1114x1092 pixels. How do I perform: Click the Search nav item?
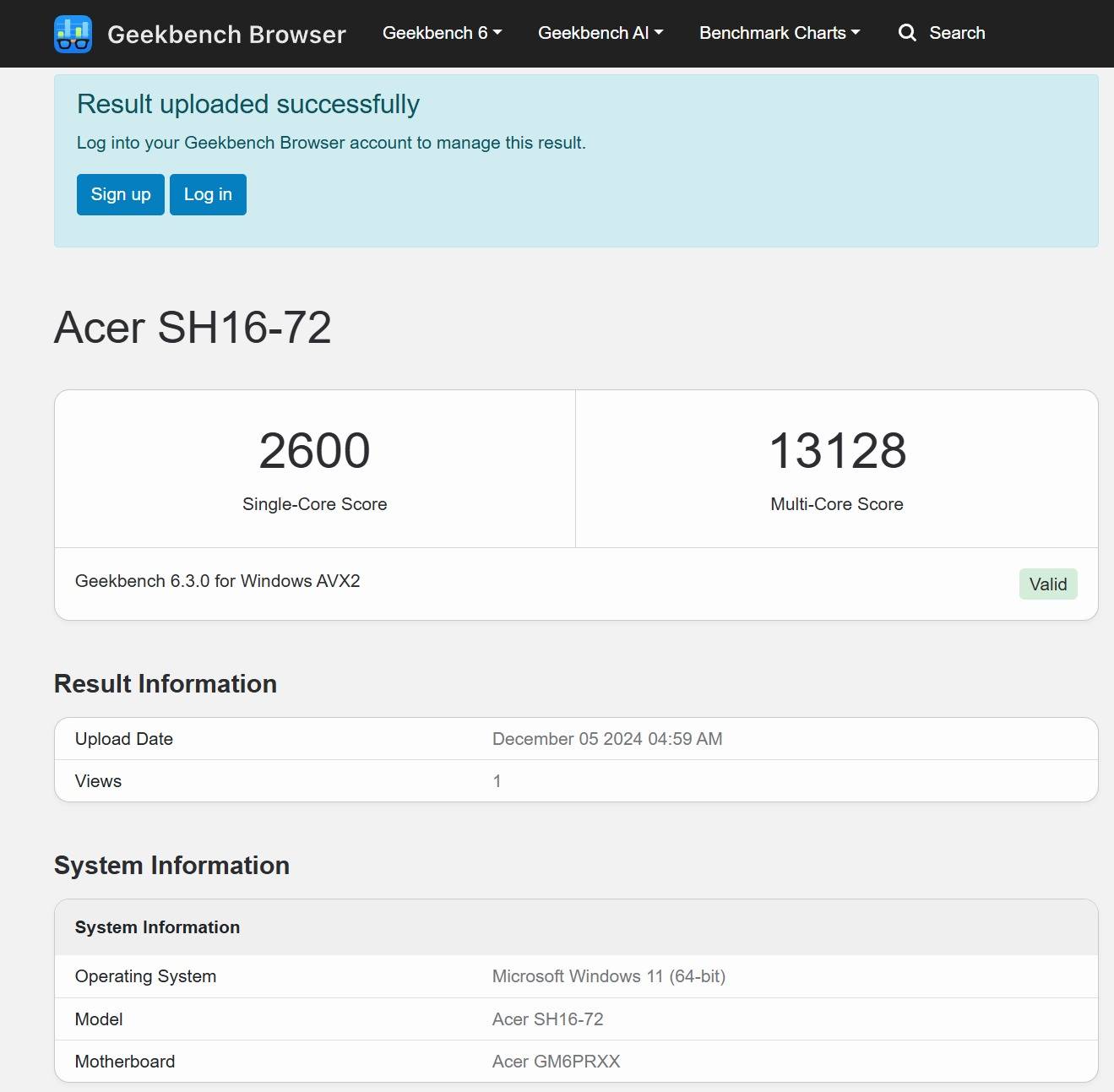pyautogui.click(x=942, y=33)
